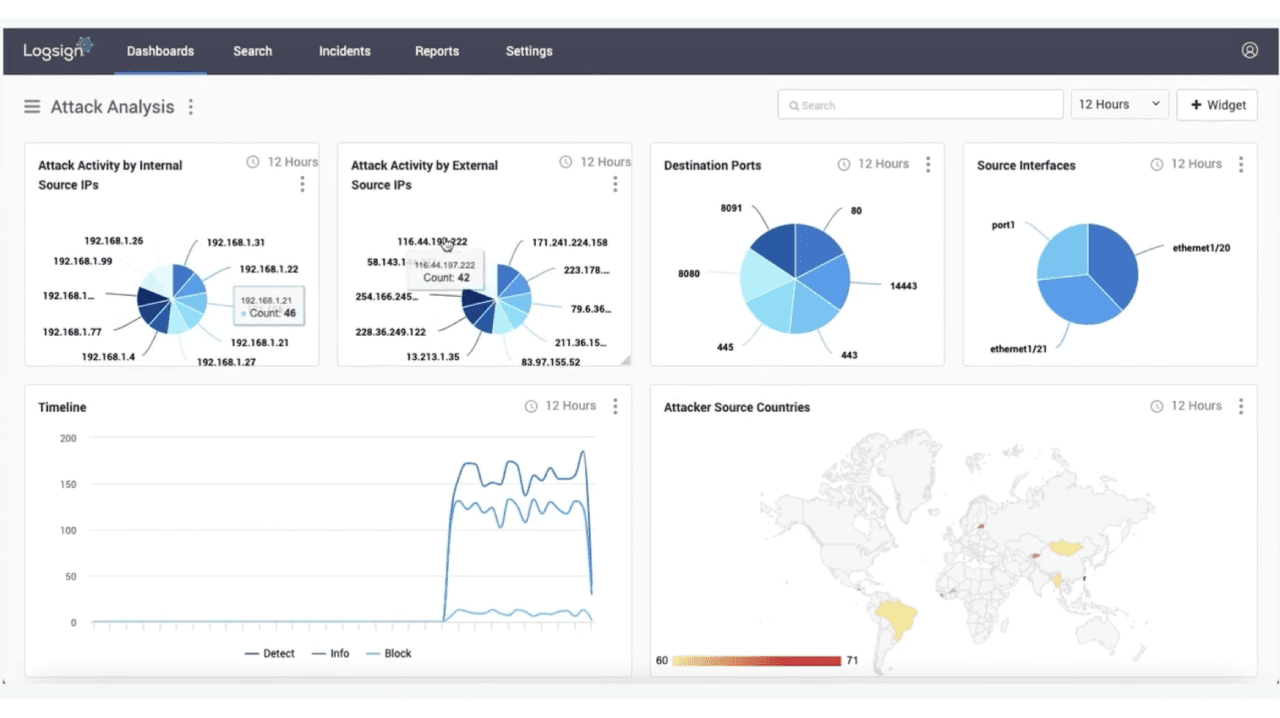
Task: Select the 14443 port label
Action: tap(903, 286)
